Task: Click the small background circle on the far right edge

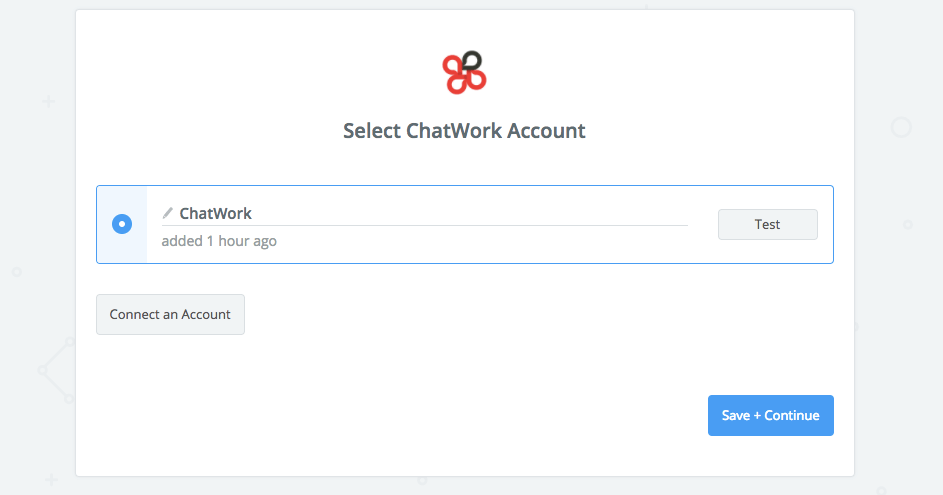Action: point(908,225)
